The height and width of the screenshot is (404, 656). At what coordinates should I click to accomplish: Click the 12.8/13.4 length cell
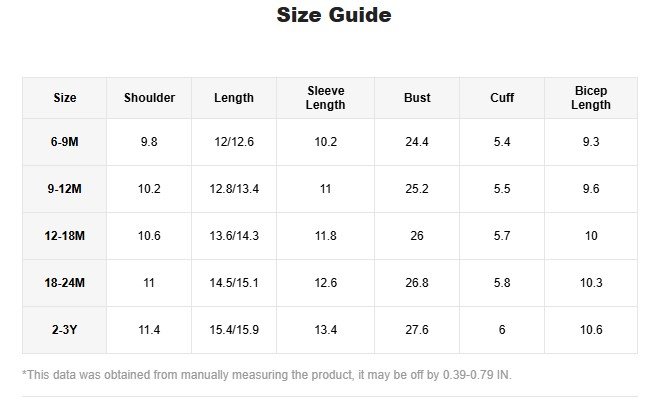(234, 189)
